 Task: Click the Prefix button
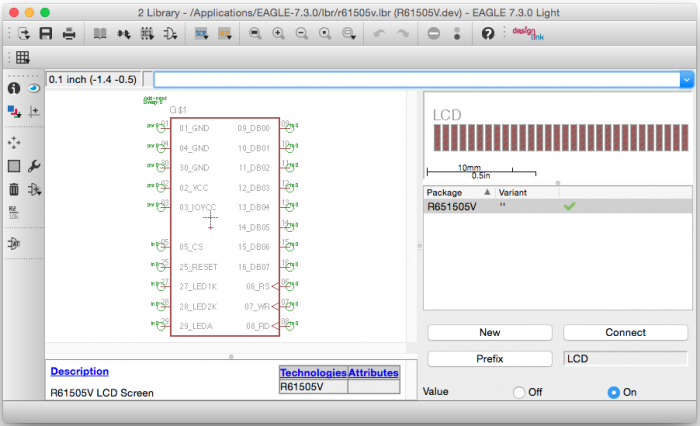(x=490, y=359)
